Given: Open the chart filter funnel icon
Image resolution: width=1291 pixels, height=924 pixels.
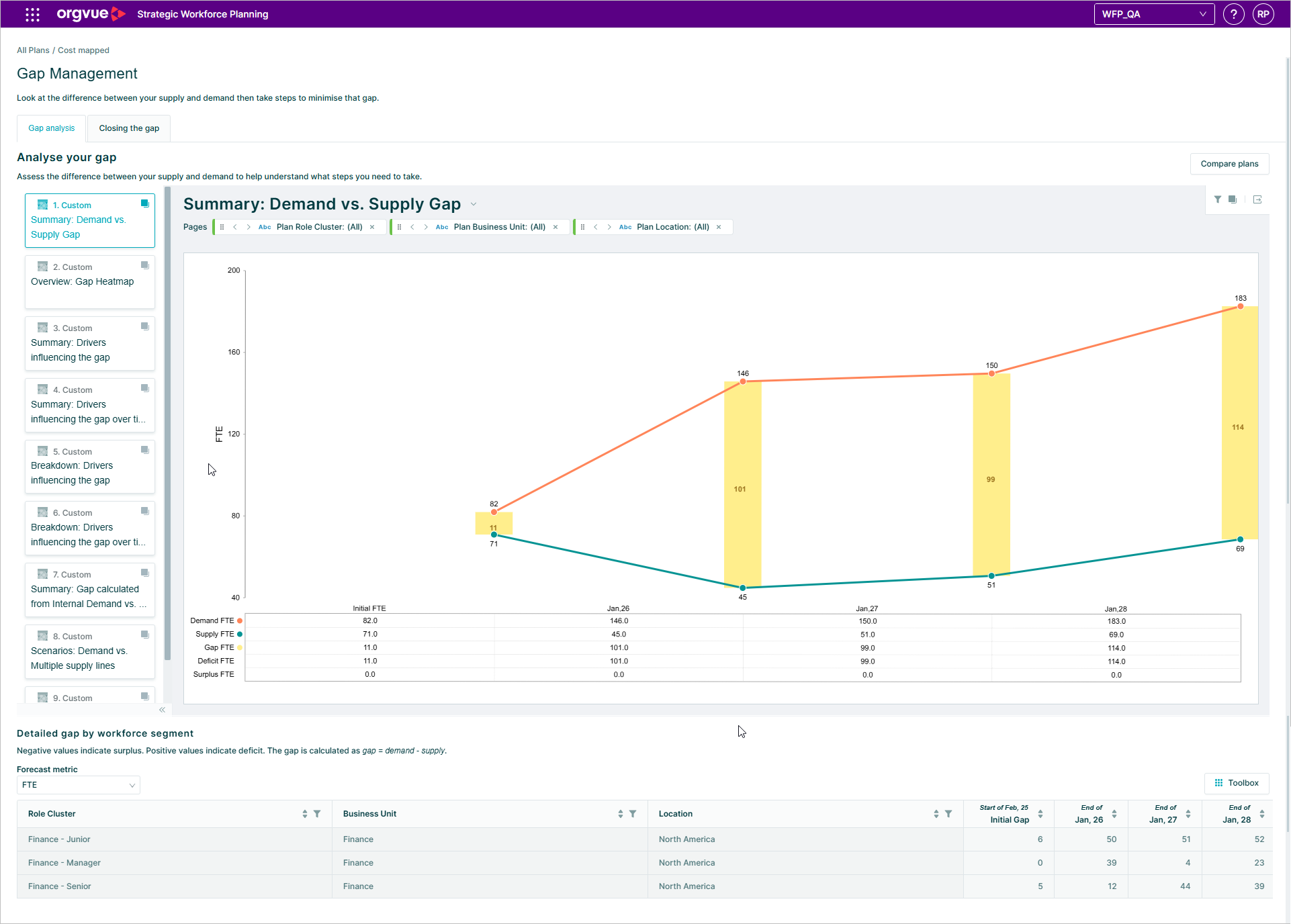Looking at the screenshot, I should [1218, 199].
